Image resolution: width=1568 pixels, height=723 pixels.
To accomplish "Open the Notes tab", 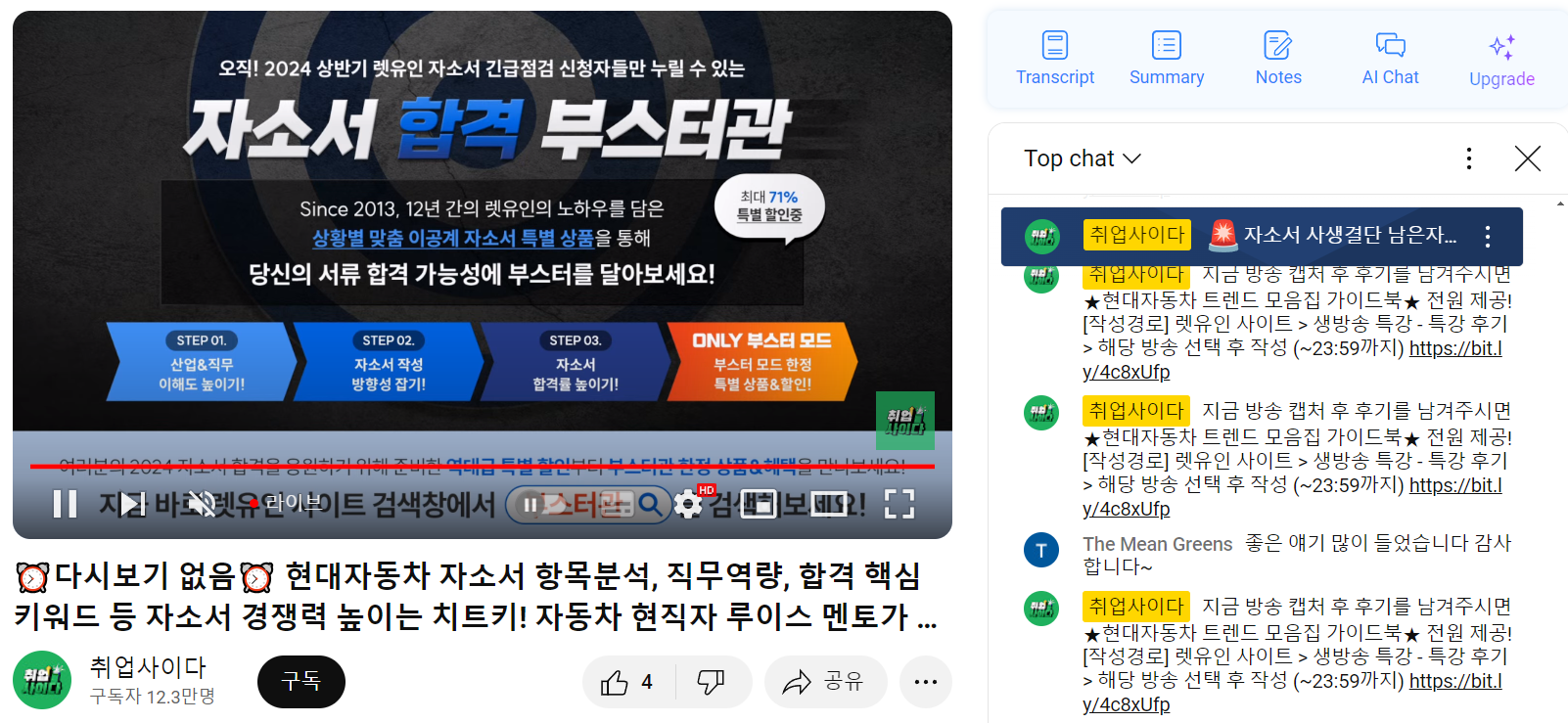I will pyautogui.click(x=1278, y=59).
